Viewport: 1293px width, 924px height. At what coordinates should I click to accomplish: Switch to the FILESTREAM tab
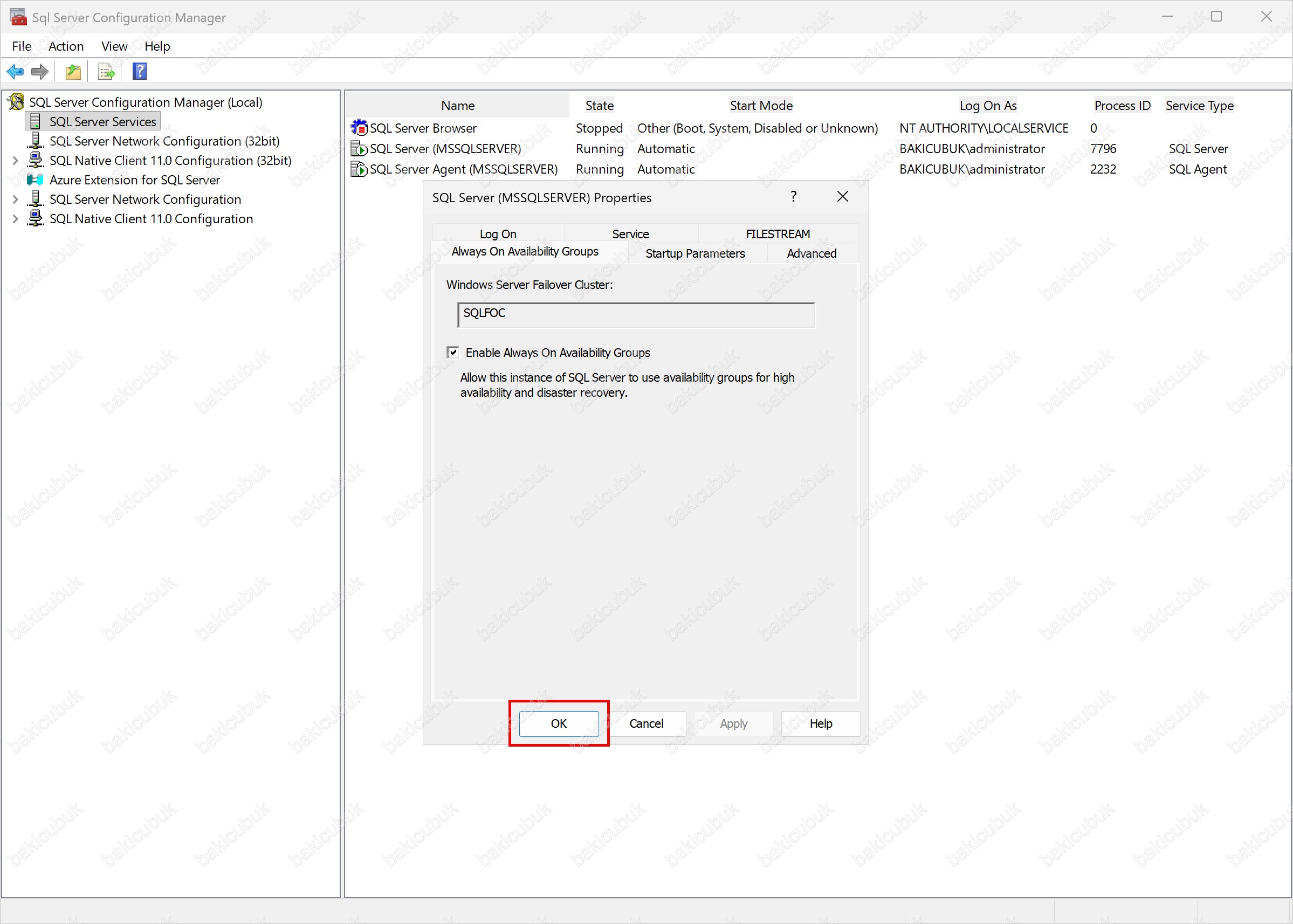click(x=778, y=234)
